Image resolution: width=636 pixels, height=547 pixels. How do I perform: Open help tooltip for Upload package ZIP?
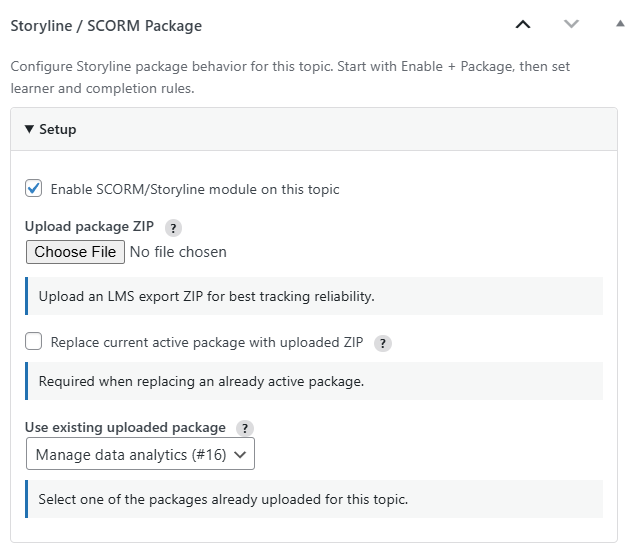click(x=173, y=228)
